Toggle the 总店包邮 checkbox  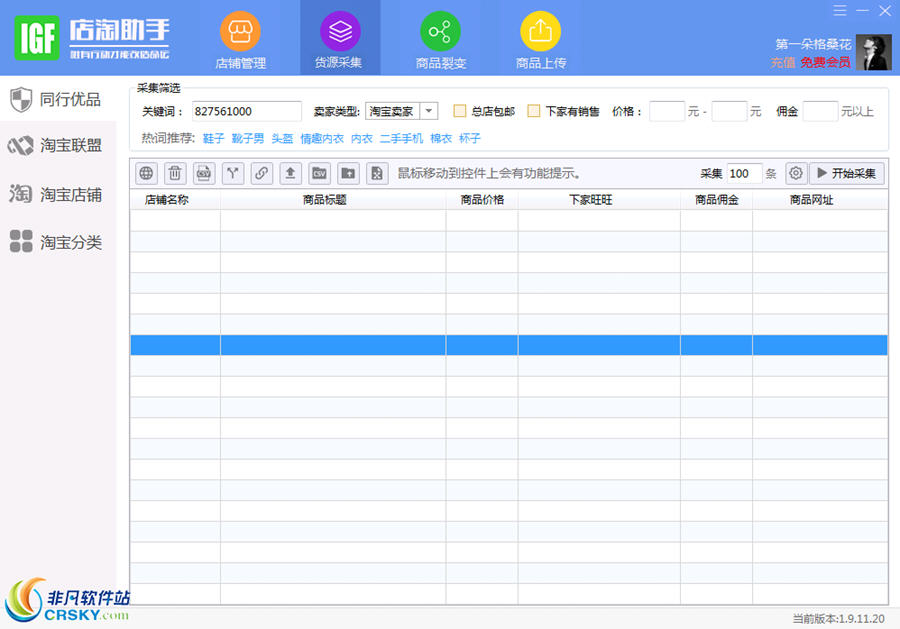[459, 111]
